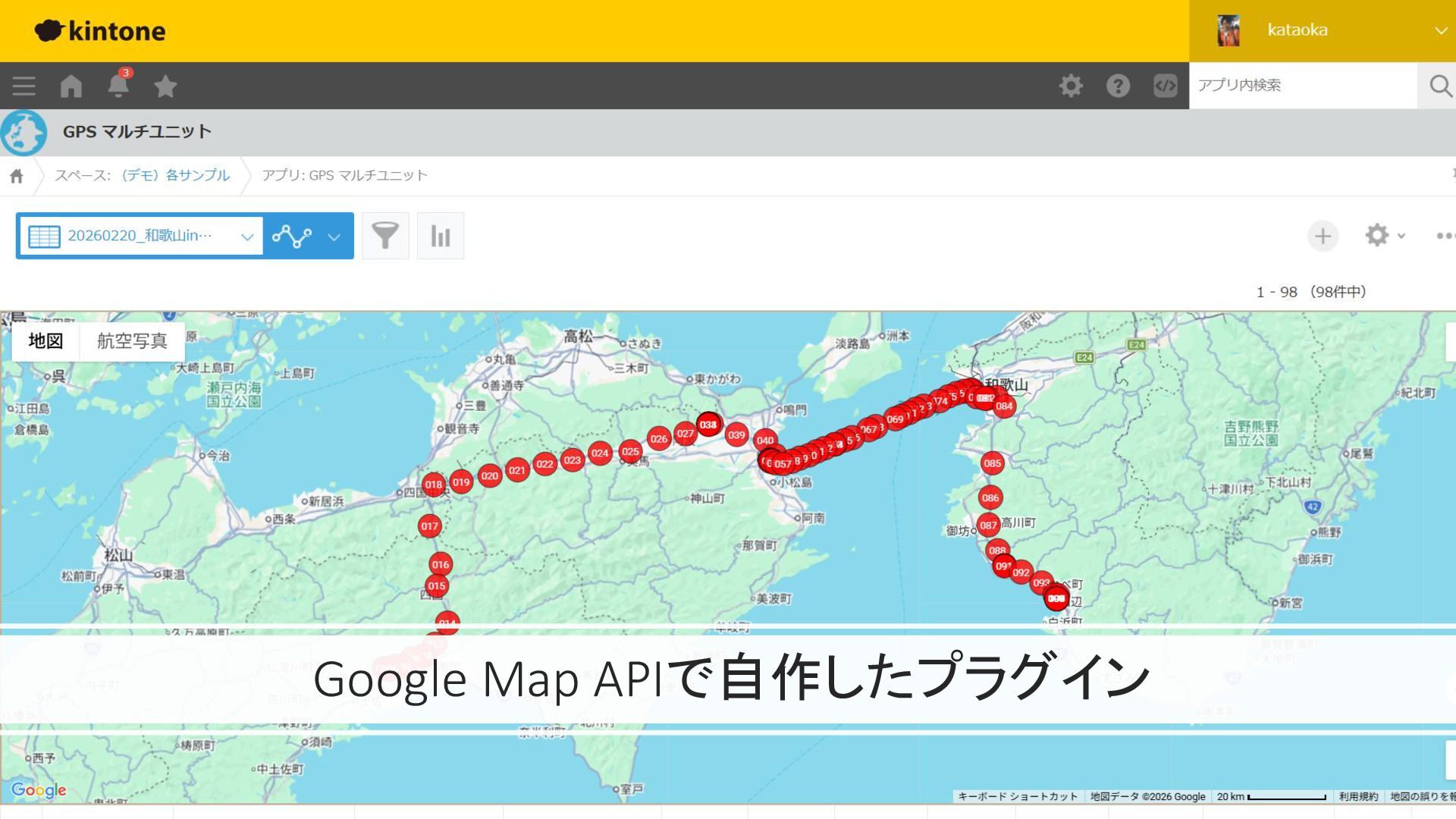
Task: Open the help question mark icon
Action: pyautogui.click(x=1118, y=86)
